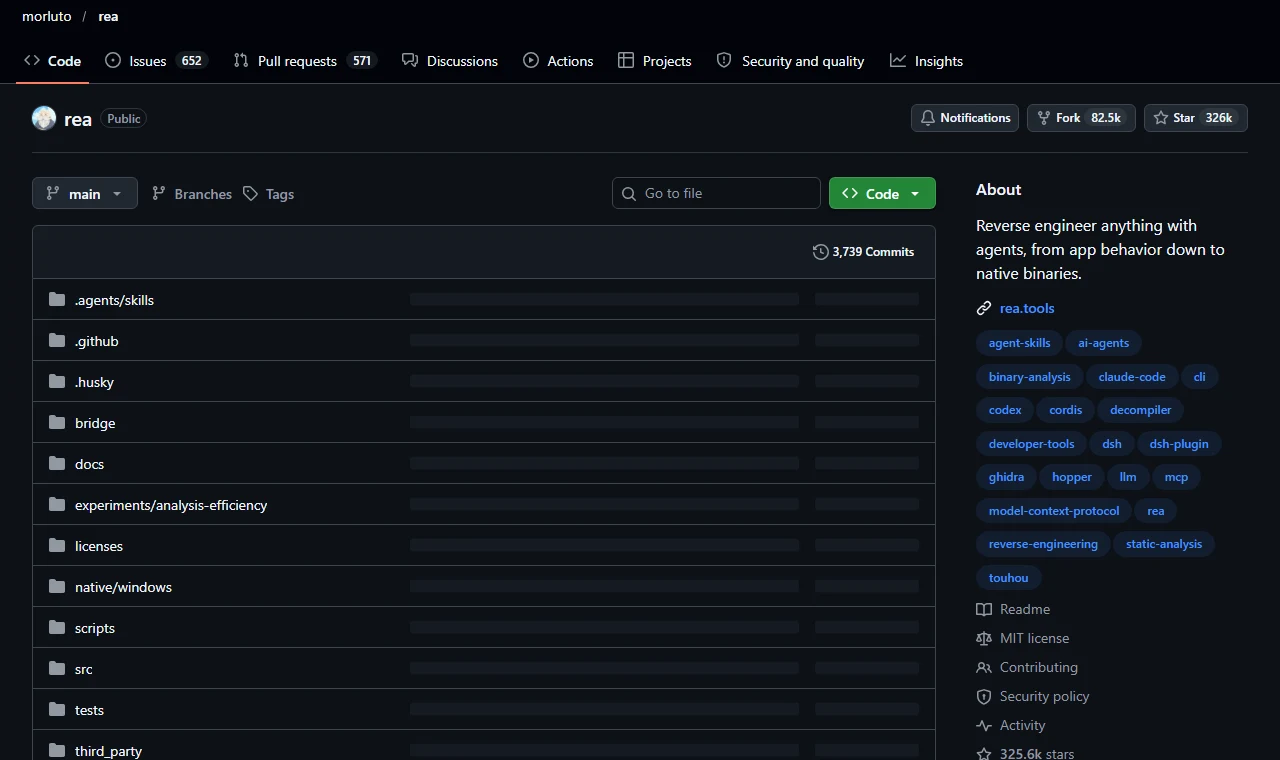Focus the Go to file search field
1280x760 pixels.
coord(716,193)
